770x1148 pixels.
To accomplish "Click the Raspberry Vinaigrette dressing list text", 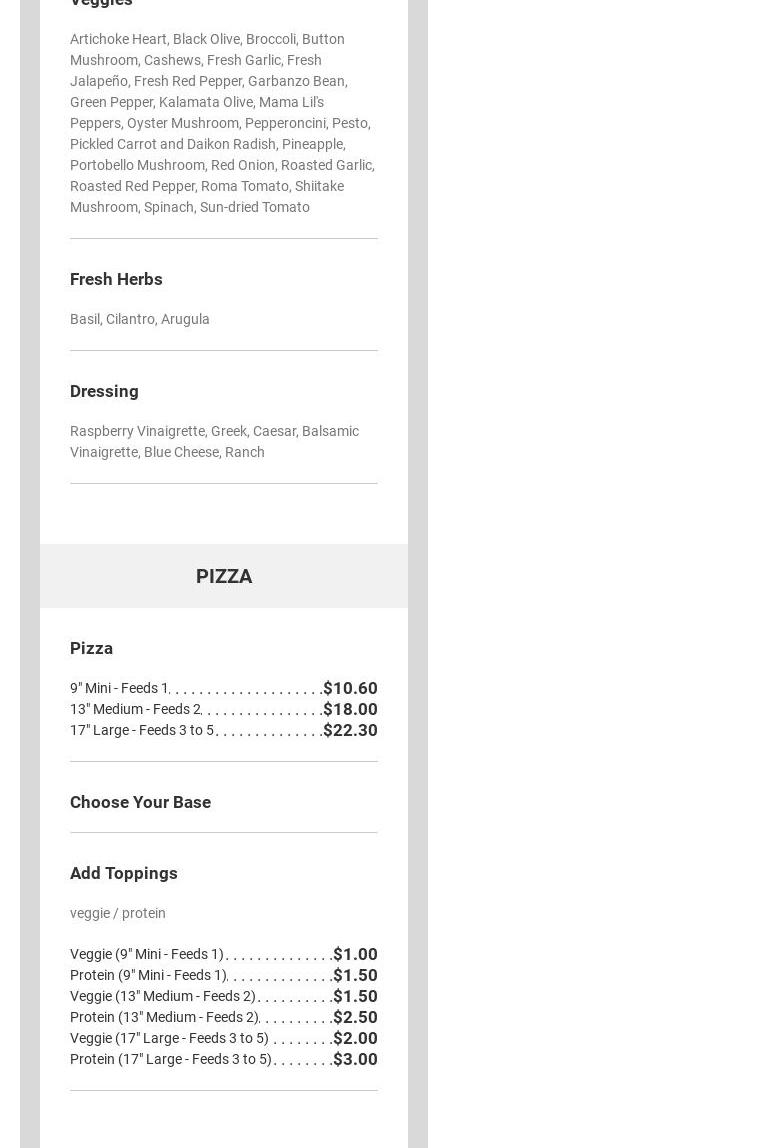I will point(214,441).
